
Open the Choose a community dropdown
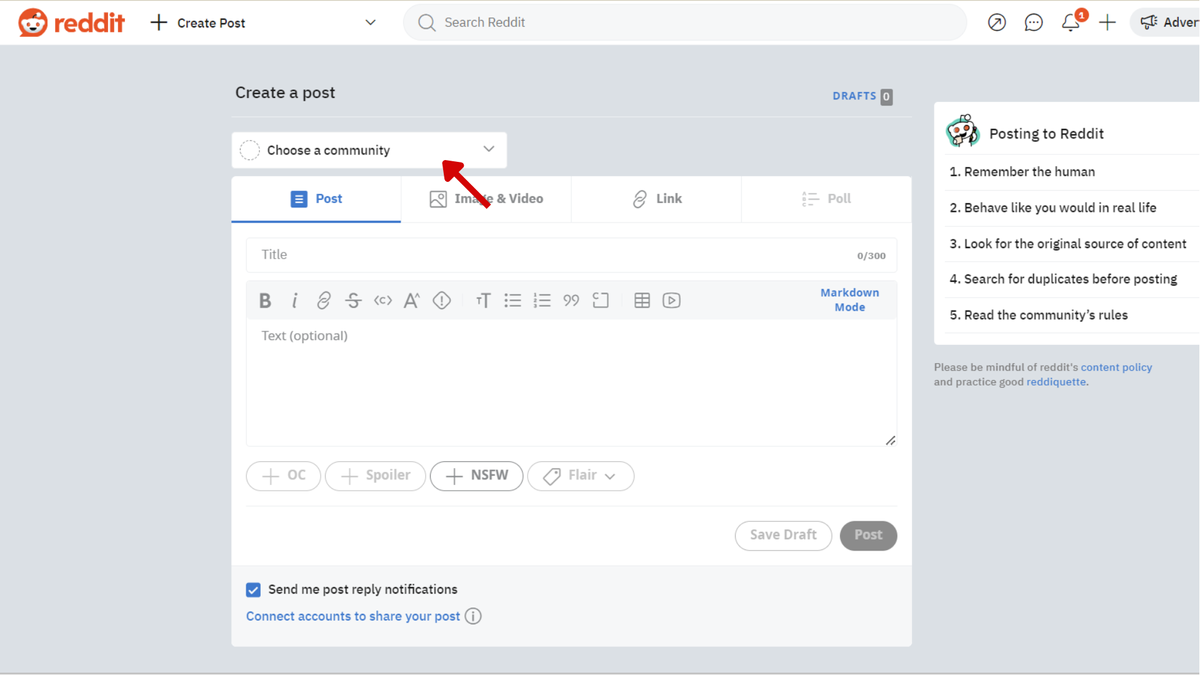click(x=369, y=149)
